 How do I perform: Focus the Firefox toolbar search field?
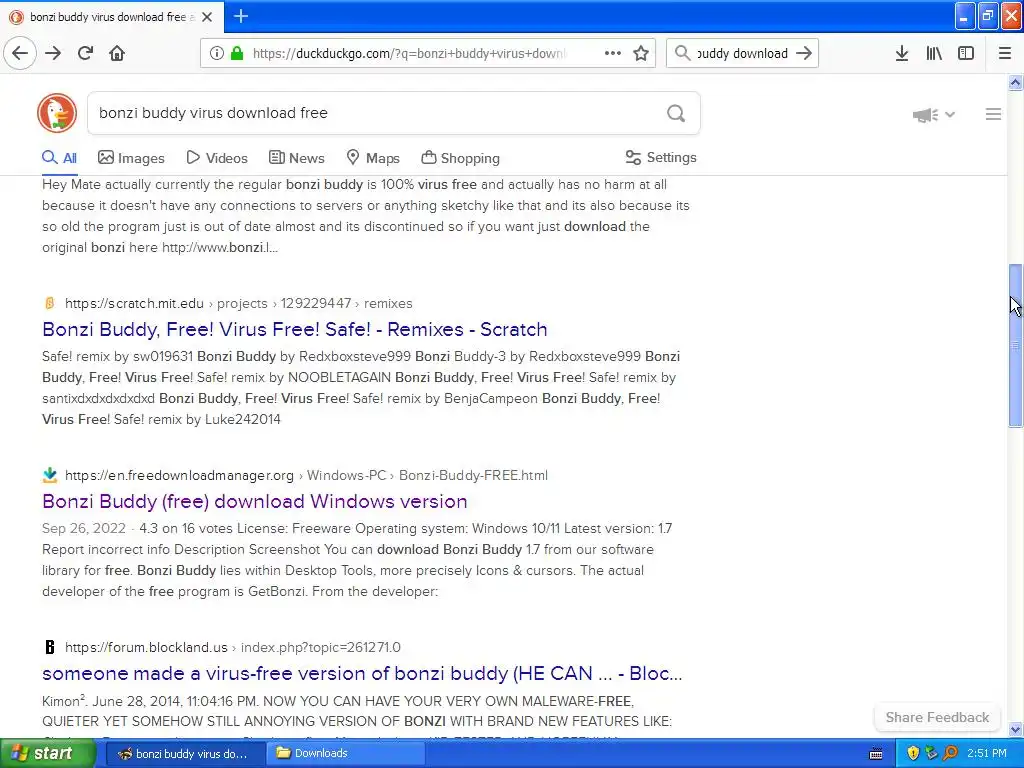pos(742,53)
